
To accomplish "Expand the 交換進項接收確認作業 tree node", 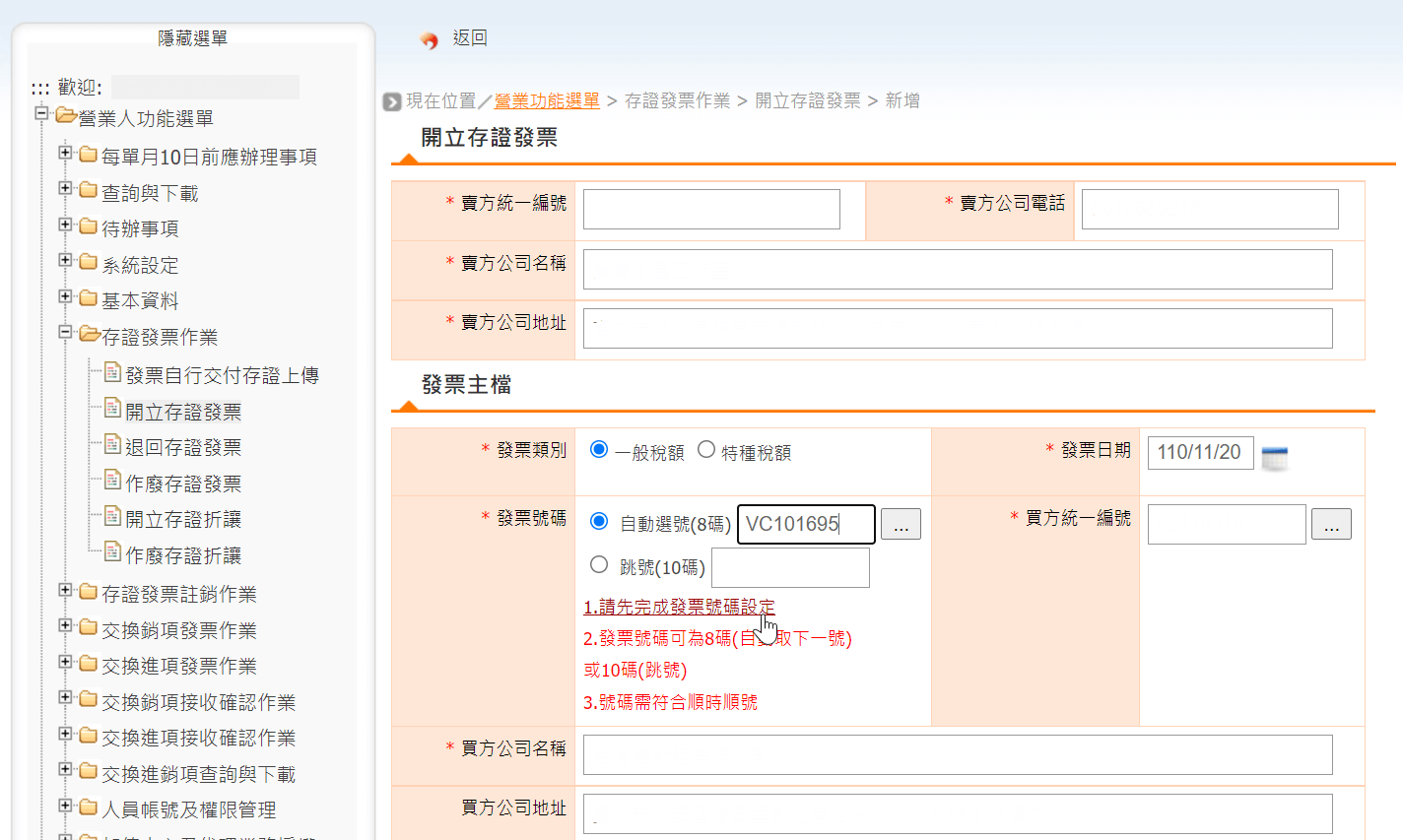I will 65,734.
